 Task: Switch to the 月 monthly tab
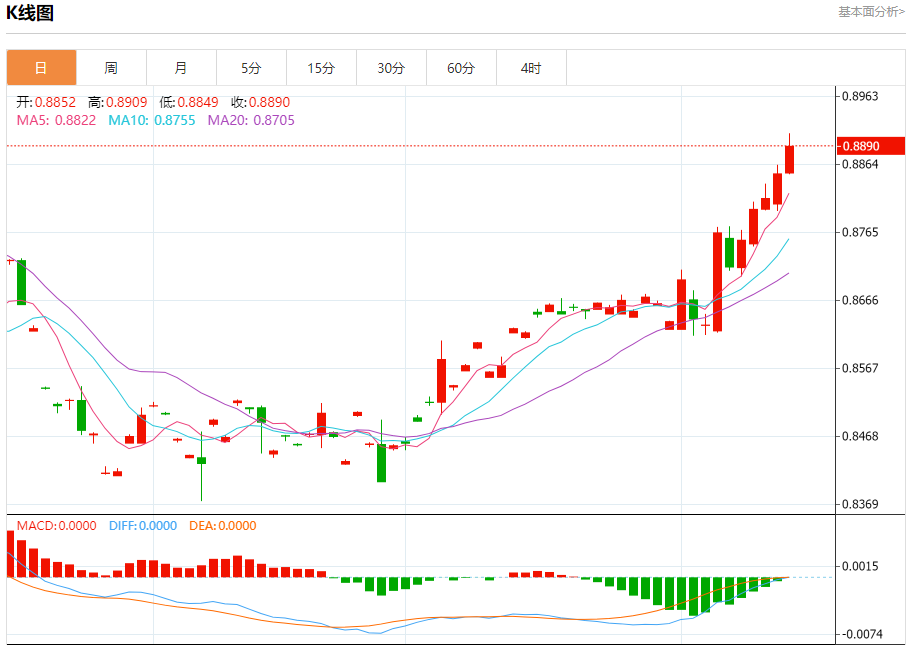181,68
